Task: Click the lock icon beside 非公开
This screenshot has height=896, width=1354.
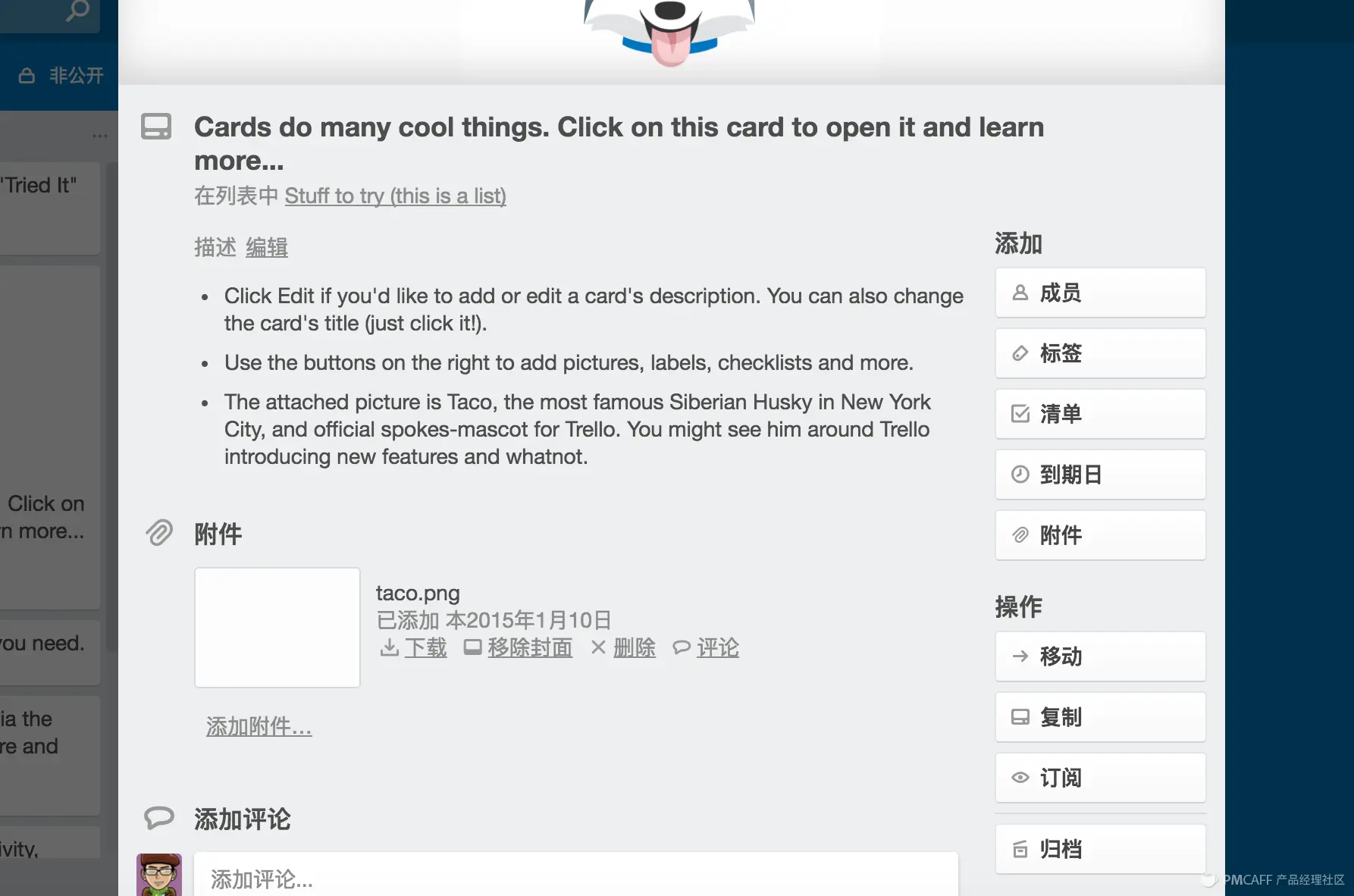Action: (x=27, y=76)
